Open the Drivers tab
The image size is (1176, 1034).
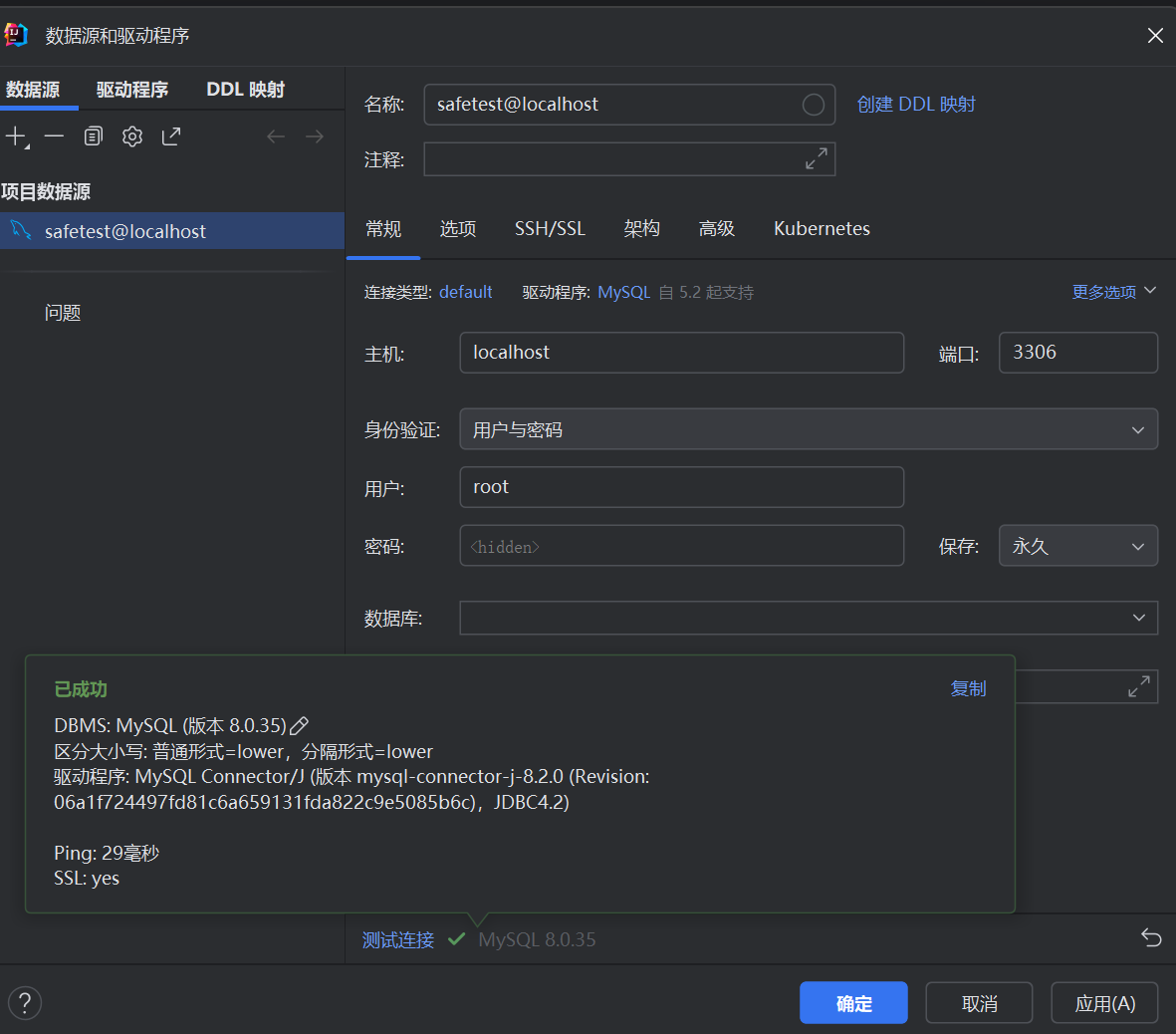[131, 90]
